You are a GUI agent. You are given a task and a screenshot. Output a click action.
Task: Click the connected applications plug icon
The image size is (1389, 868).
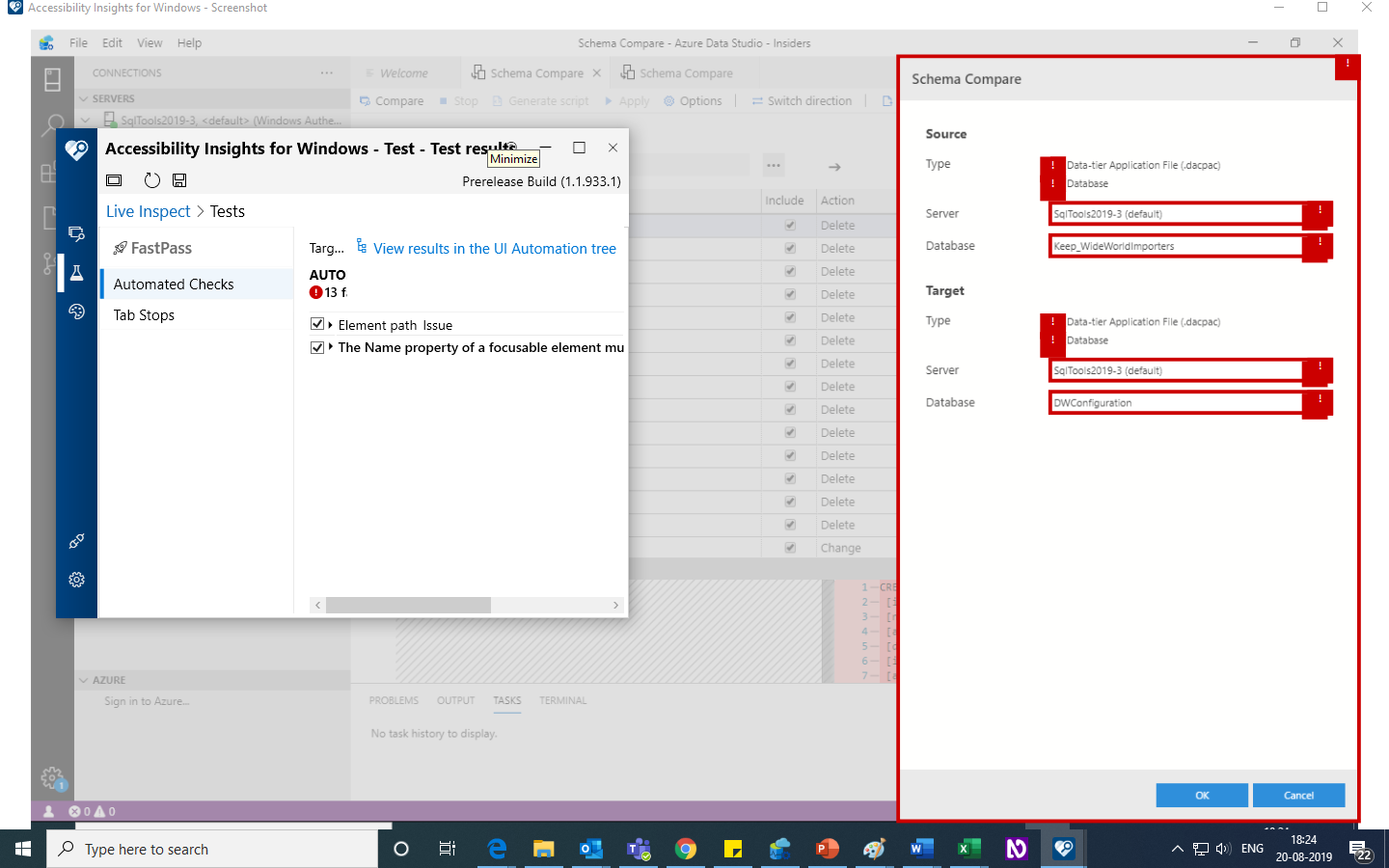point(76,541)
